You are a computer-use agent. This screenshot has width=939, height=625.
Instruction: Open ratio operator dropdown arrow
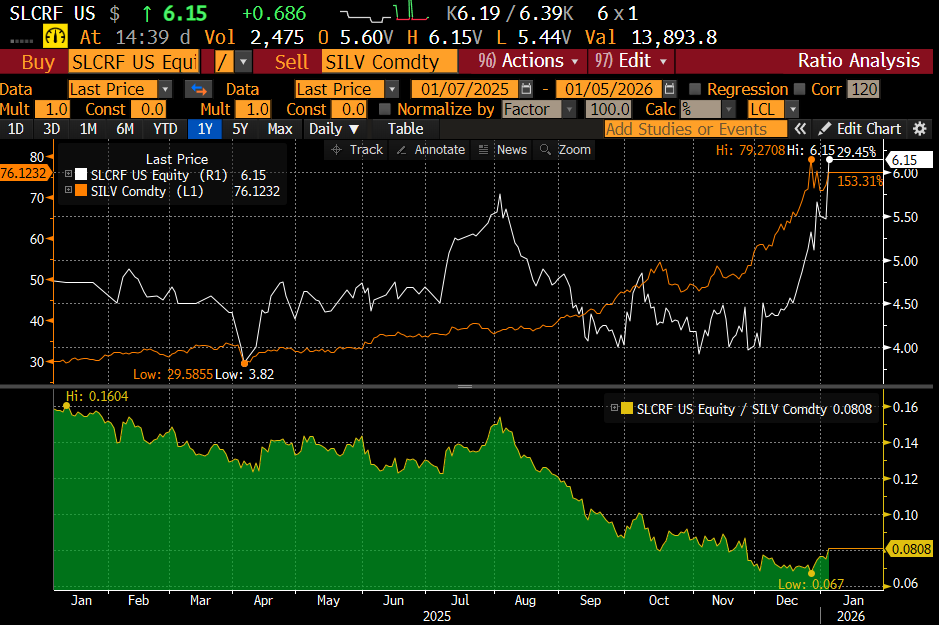point(243,62)
